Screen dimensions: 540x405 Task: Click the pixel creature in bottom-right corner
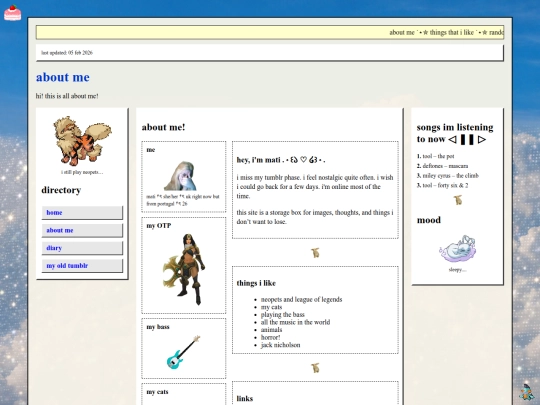coord(527,392)
